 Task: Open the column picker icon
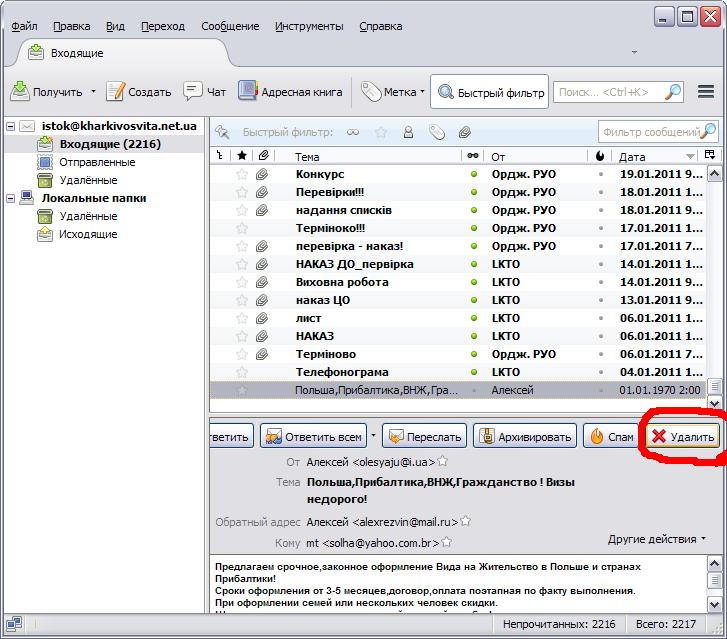709,155
